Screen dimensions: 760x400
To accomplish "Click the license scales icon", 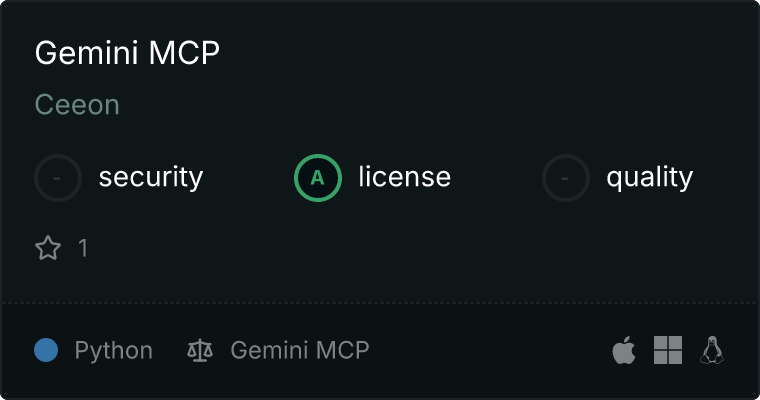I will tap(200, 351).
